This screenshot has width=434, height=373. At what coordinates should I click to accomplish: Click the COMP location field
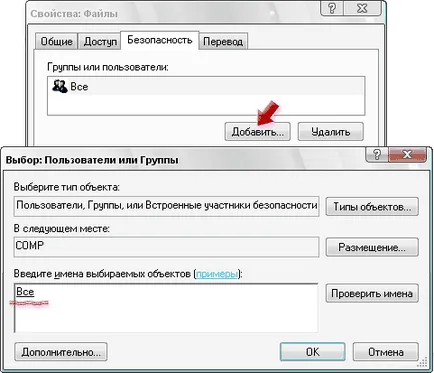pyautogui.click(x=166, y=247)
